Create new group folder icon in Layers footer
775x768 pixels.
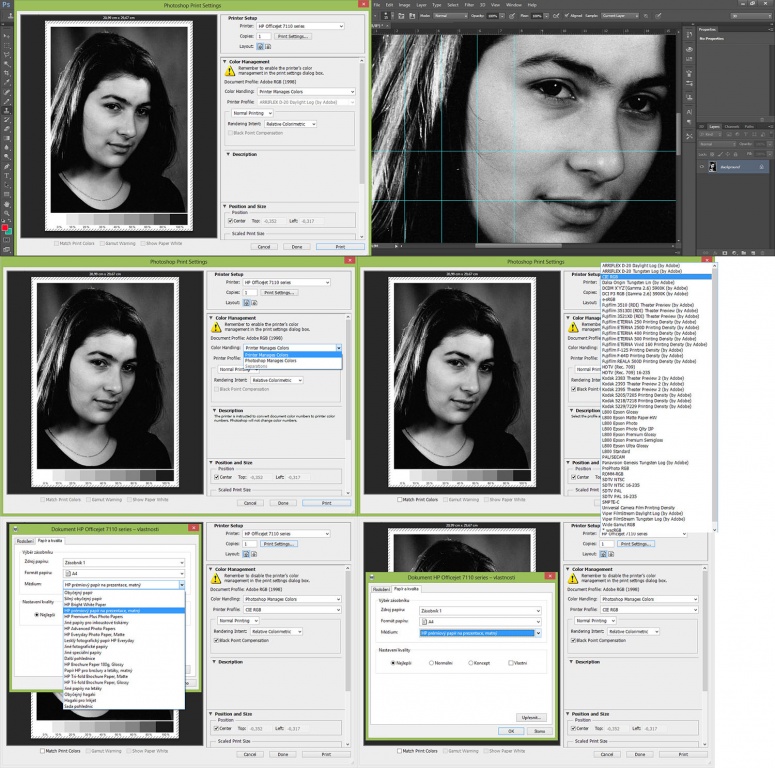[744, 253]
